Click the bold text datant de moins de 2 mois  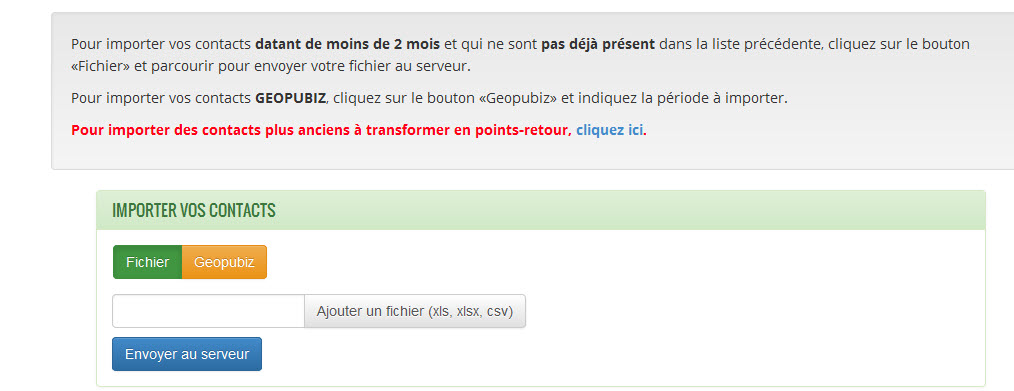[x=348, y=45]
